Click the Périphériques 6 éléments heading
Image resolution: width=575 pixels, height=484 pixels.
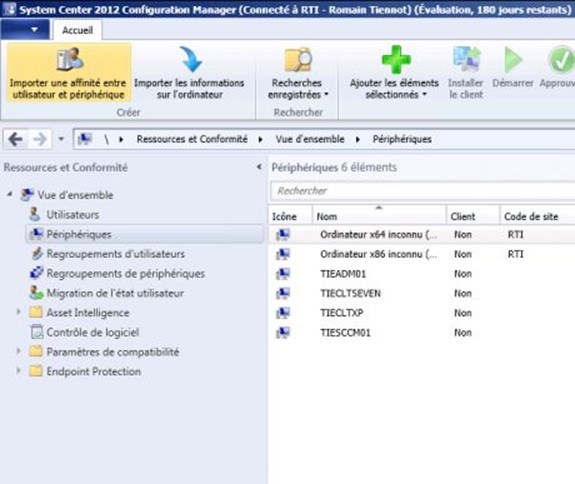[334, 168]
